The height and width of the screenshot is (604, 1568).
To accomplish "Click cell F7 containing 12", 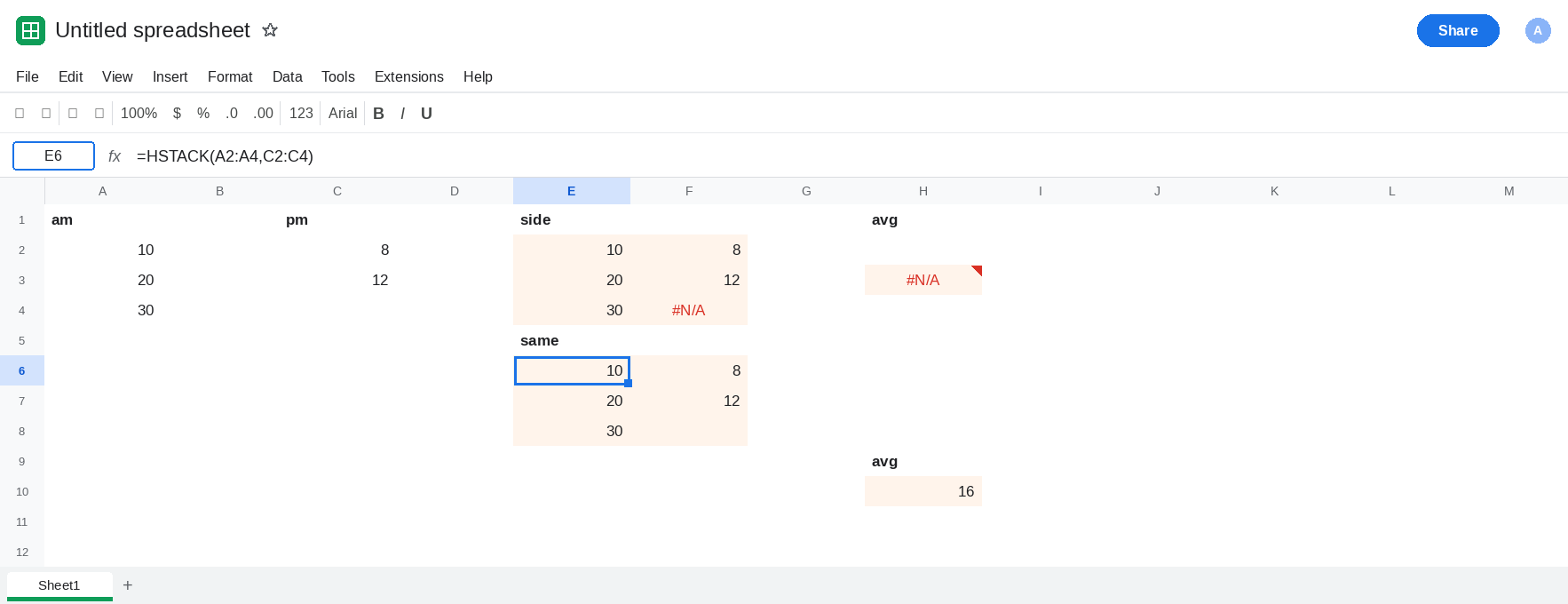I will click(689, 401).
